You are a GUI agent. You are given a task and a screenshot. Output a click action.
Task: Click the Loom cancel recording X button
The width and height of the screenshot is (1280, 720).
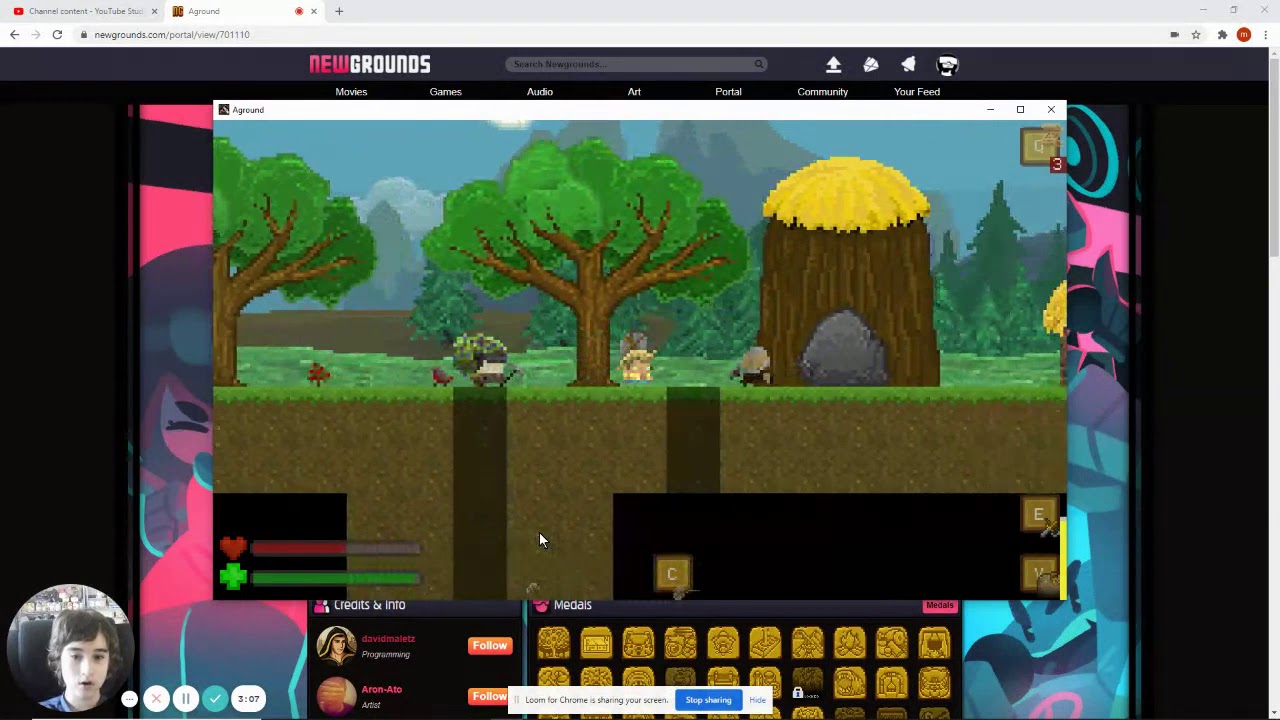point(156,699)
